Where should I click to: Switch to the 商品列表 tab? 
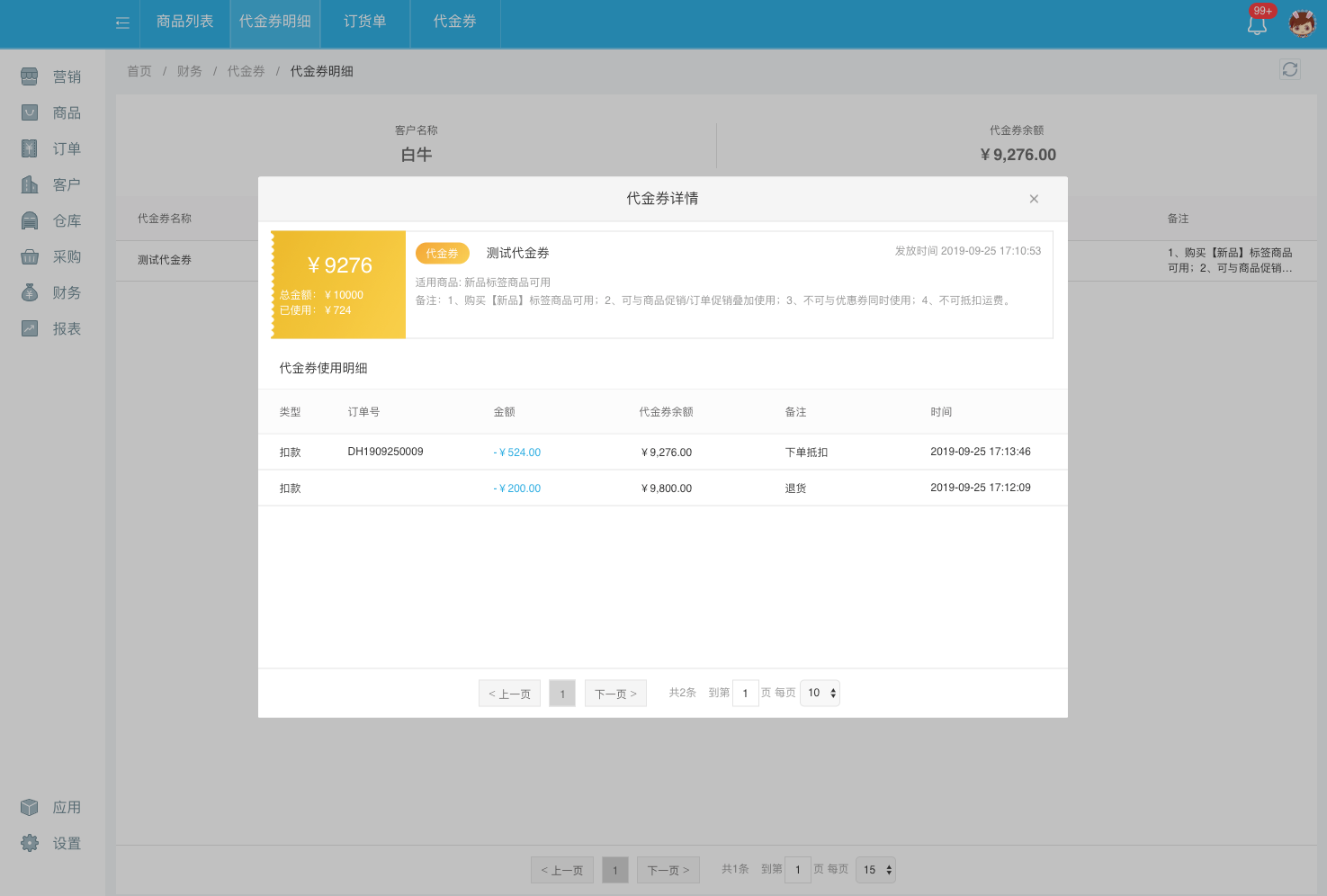pyautogui.click(x=184, y=22)
